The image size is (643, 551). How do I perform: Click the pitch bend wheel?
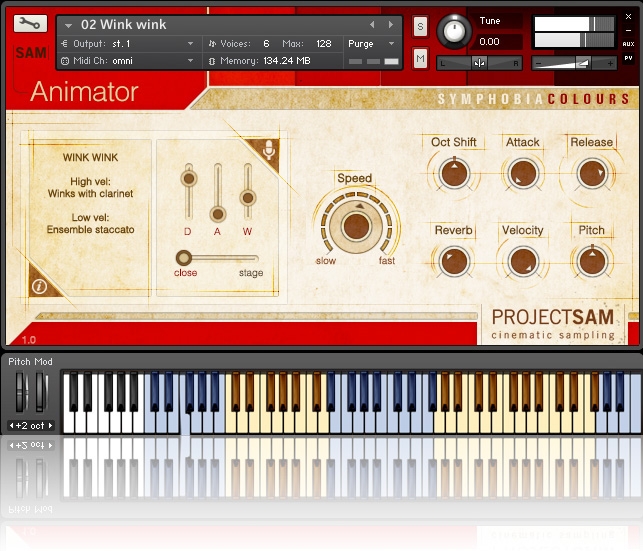point(21,392)
